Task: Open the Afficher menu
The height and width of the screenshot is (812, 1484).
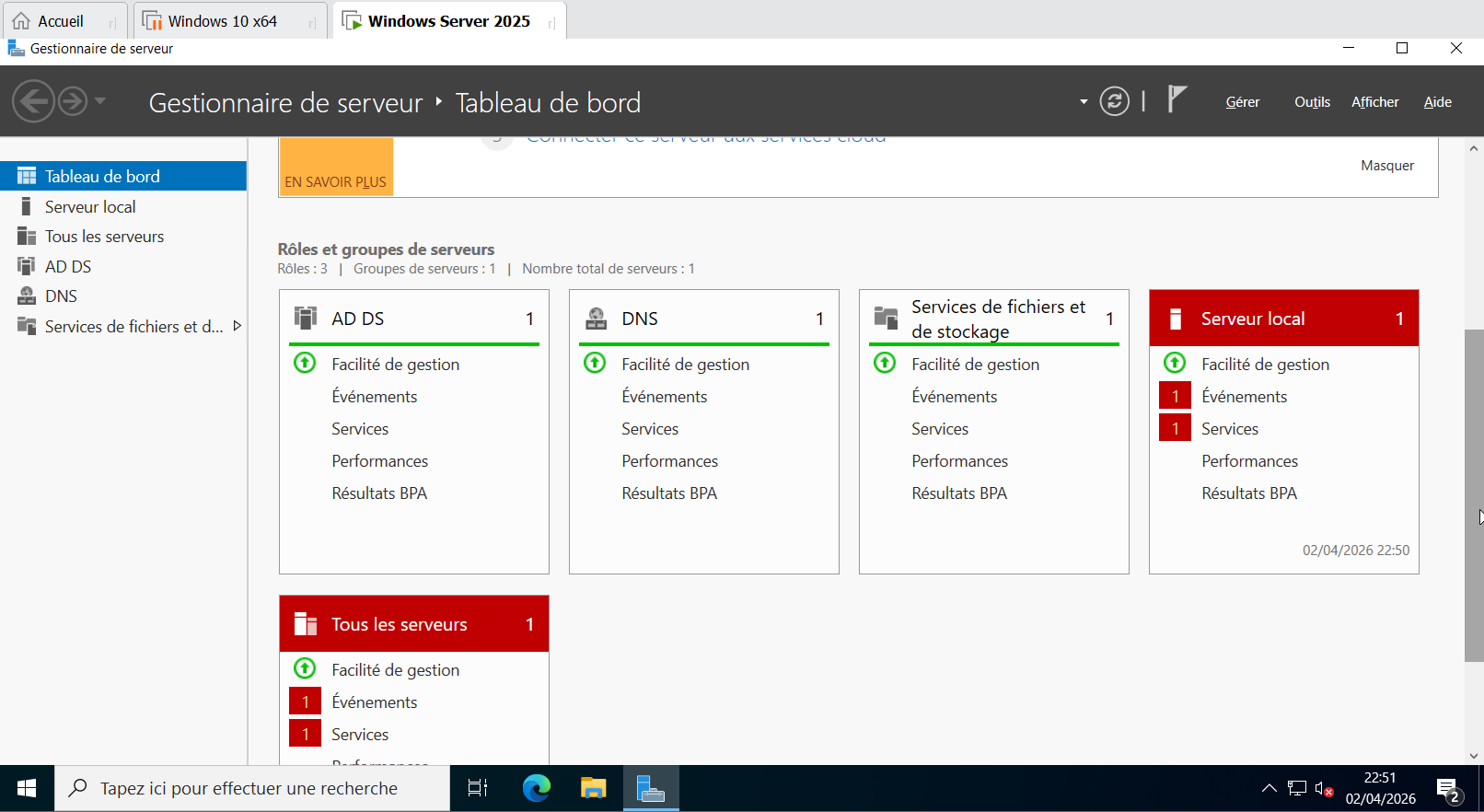Action: 1374,102
